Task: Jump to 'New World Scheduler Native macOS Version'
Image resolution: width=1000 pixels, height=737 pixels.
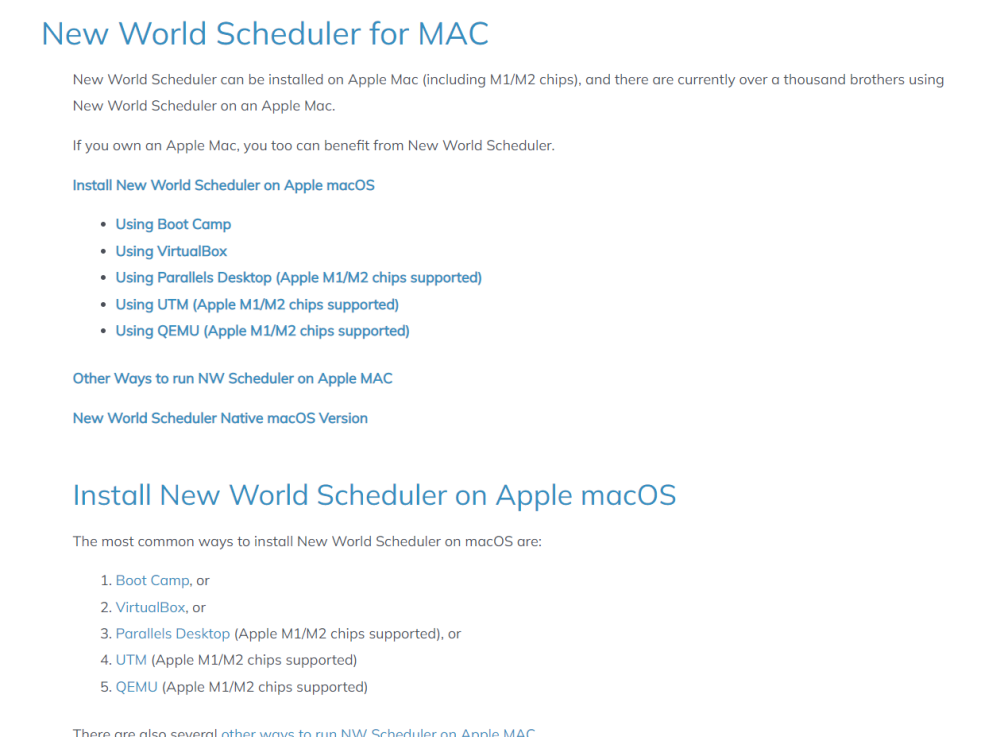Action: (220, 418)
